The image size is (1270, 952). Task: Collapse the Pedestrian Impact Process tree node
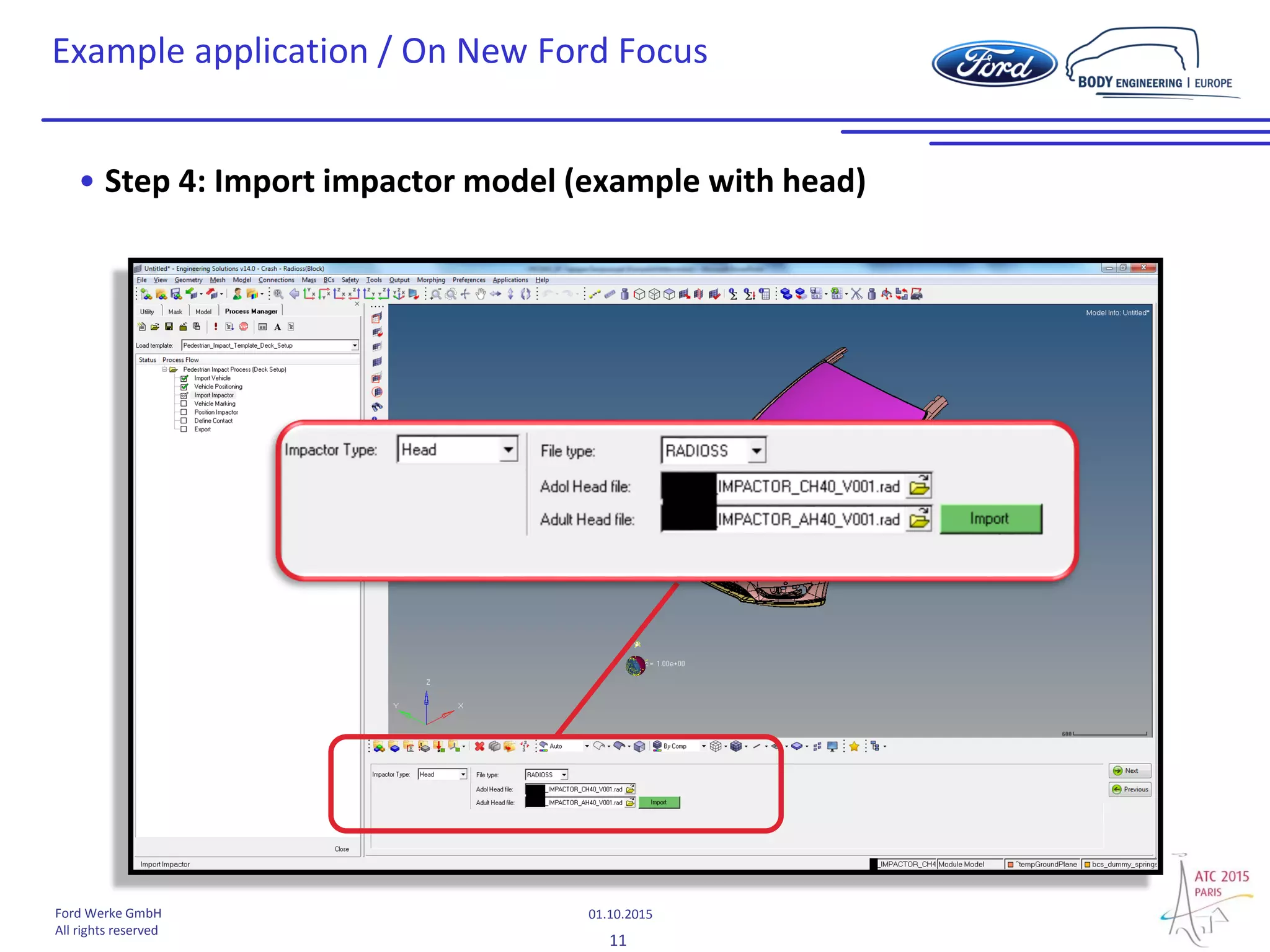(164, 369)
